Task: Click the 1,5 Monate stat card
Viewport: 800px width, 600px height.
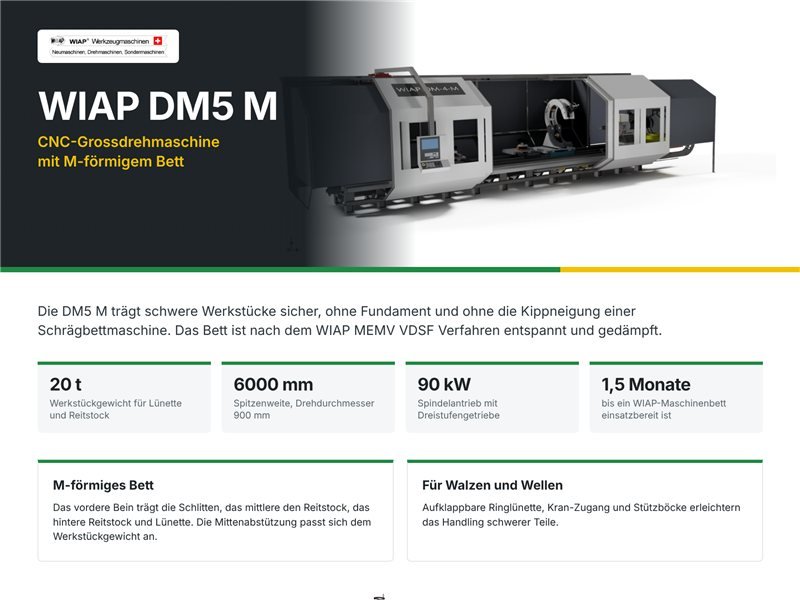Action: point(676,397)
